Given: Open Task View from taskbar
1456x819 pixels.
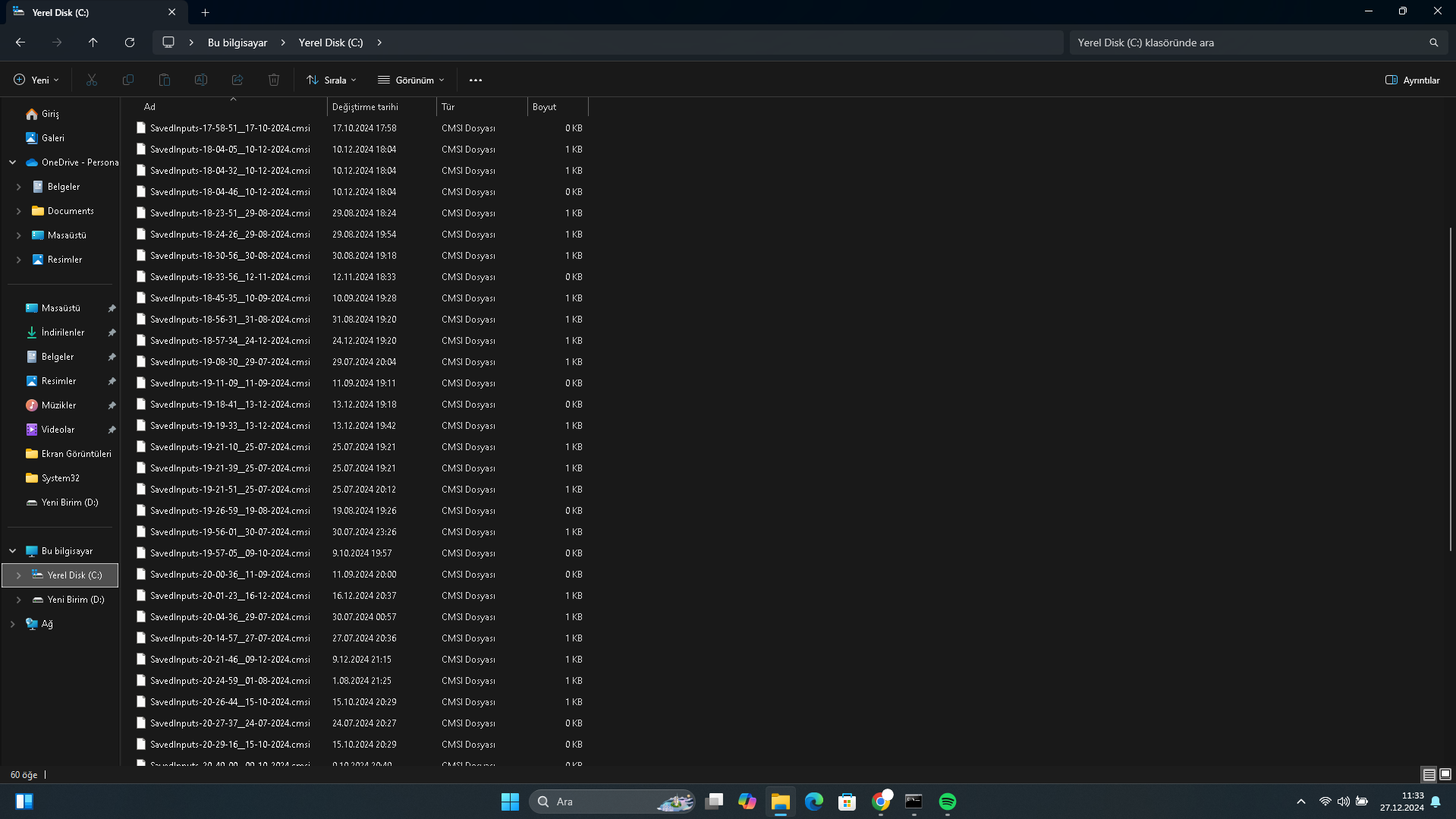Looking at the screenshot, I should pos(714,802).
